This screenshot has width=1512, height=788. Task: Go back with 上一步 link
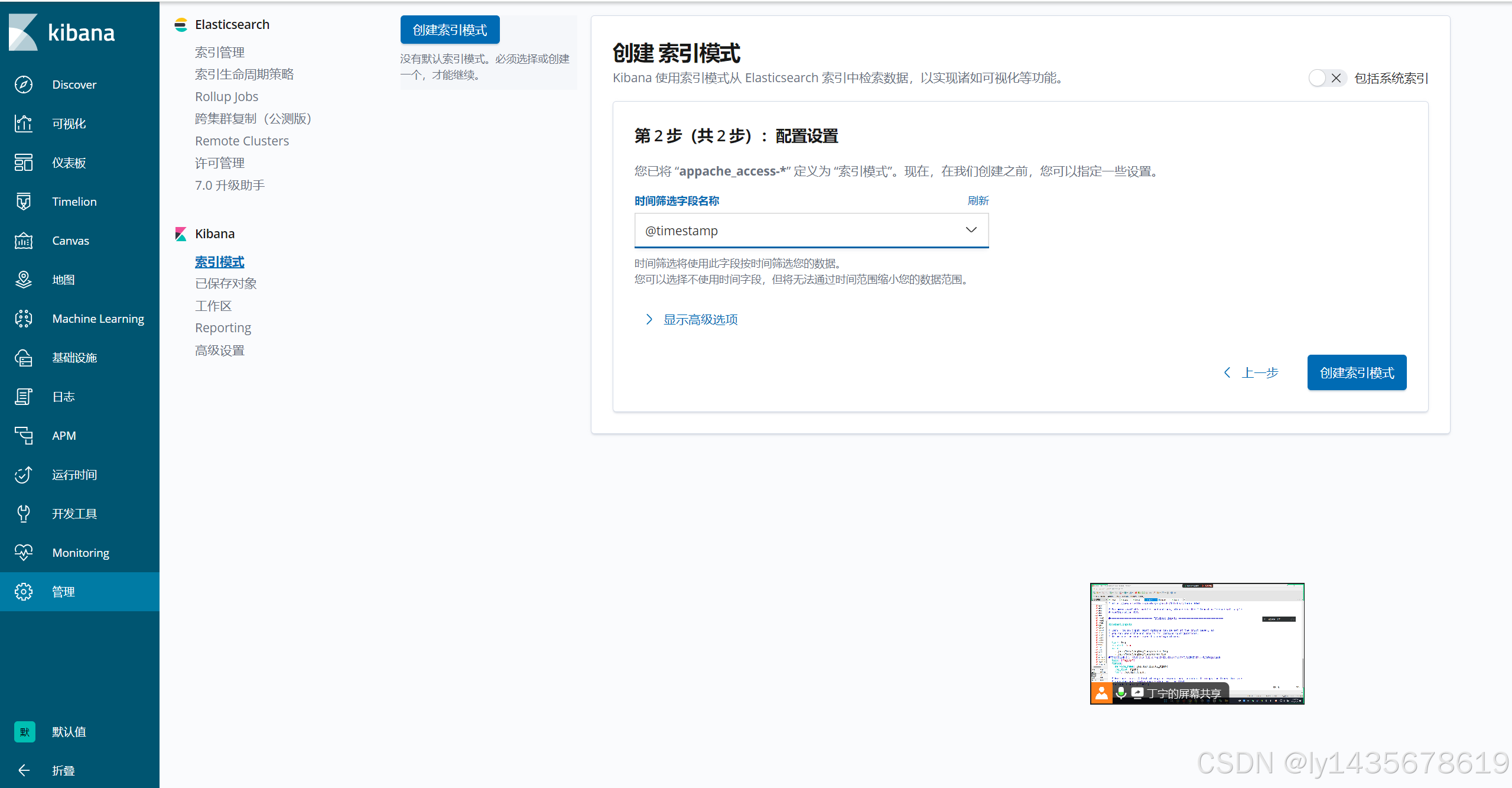point(1251,373)
